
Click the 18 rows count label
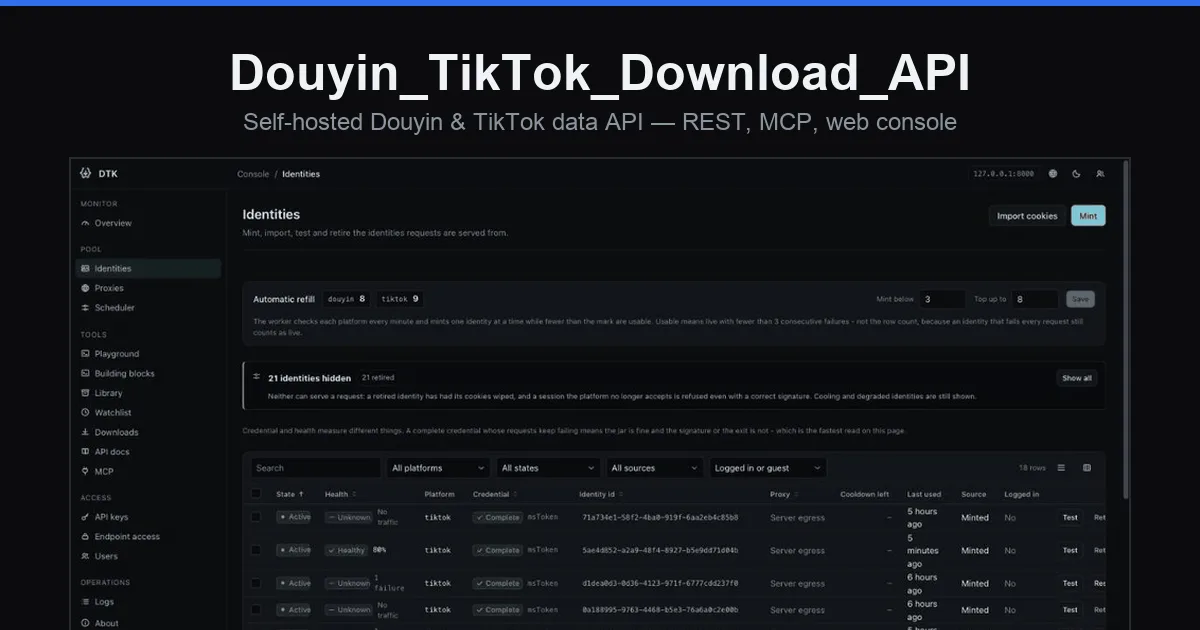tap(1032, 468)
